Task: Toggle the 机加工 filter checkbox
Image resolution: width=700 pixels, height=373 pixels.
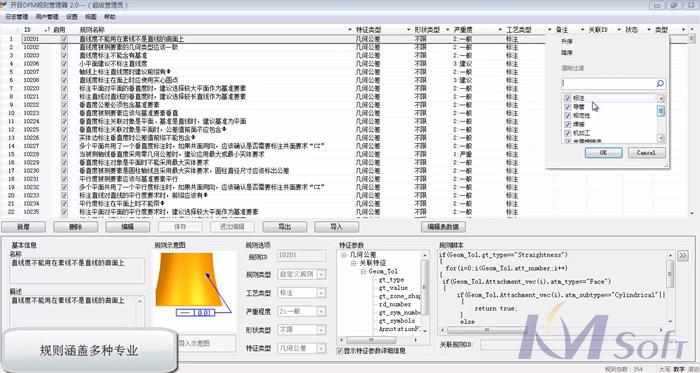Action: click(x=567, y=133)
